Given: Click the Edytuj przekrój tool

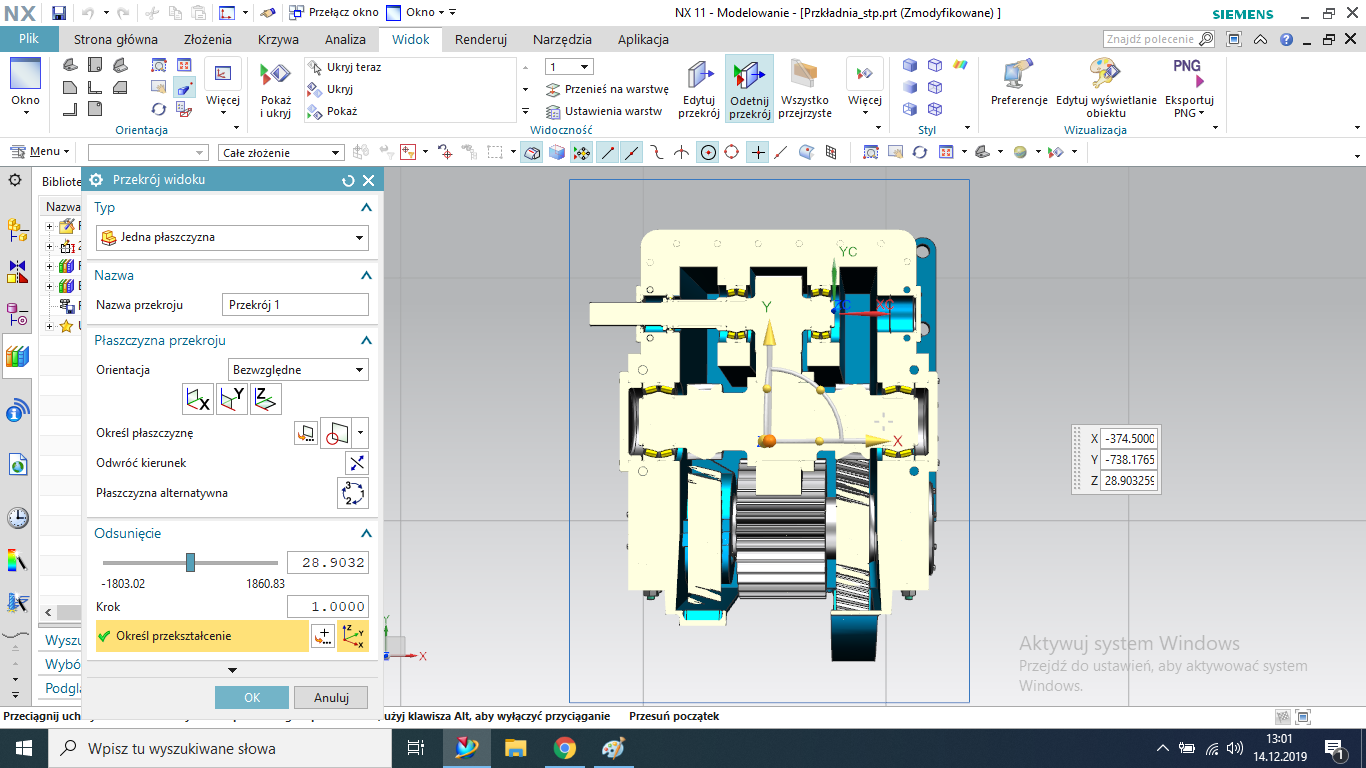Looking at the screenshot, I should click(x=699, y=90).
